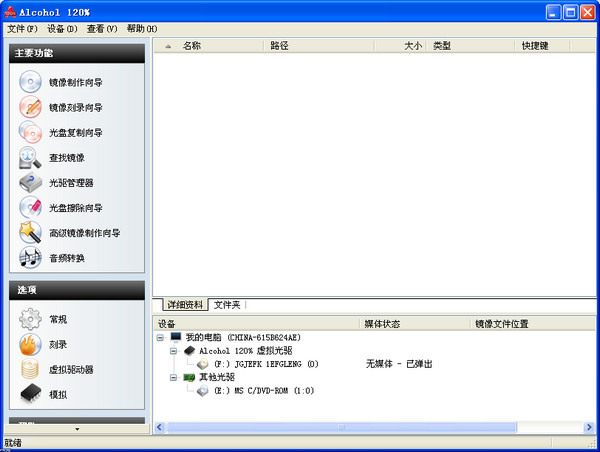Open the 镜像制作向导 wizard icon

[x=31, y=82]
